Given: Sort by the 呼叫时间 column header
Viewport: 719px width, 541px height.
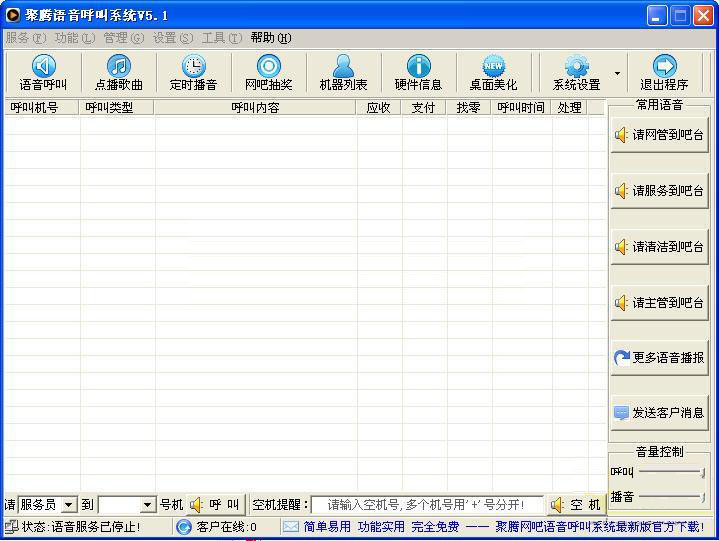Looking at the screenshot, I should [x=521, y=107].
